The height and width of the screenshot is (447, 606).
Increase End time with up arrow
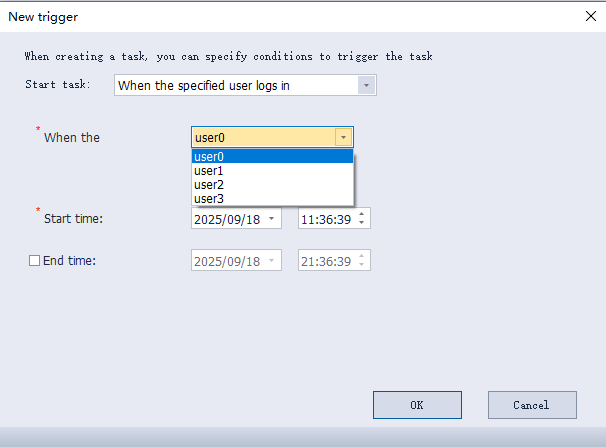point(362,256)
